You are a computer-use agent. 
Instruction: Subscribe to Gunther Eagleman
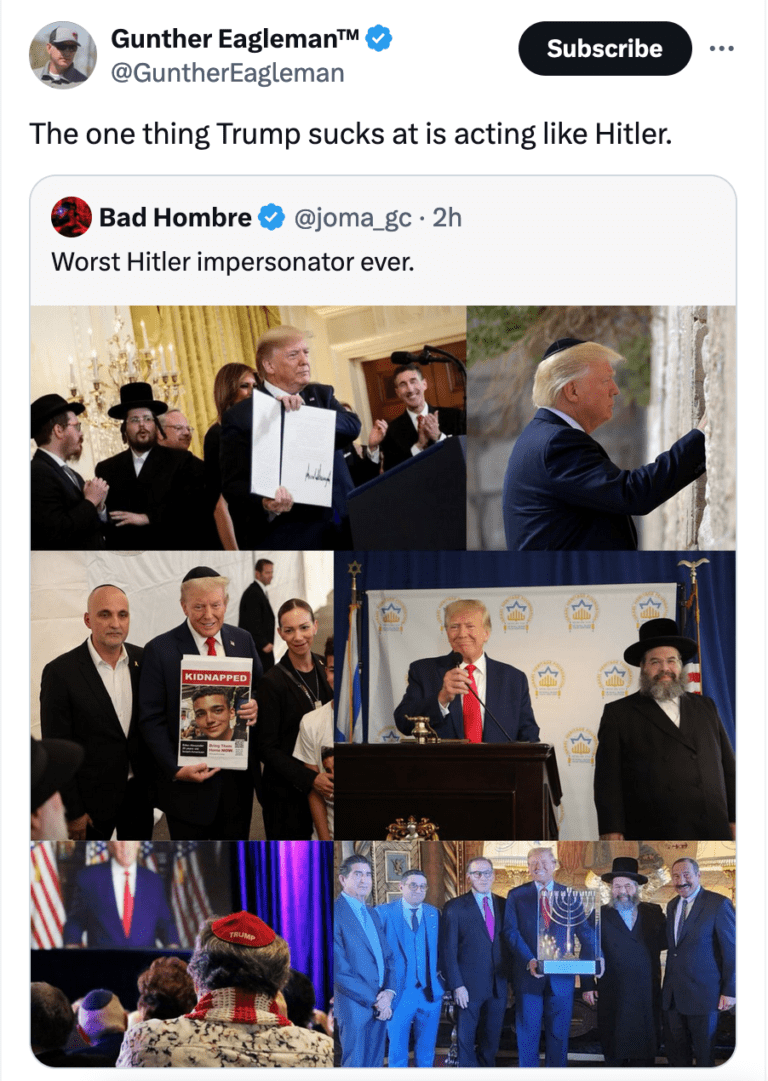pyautogui.click(x=605, y=48)
